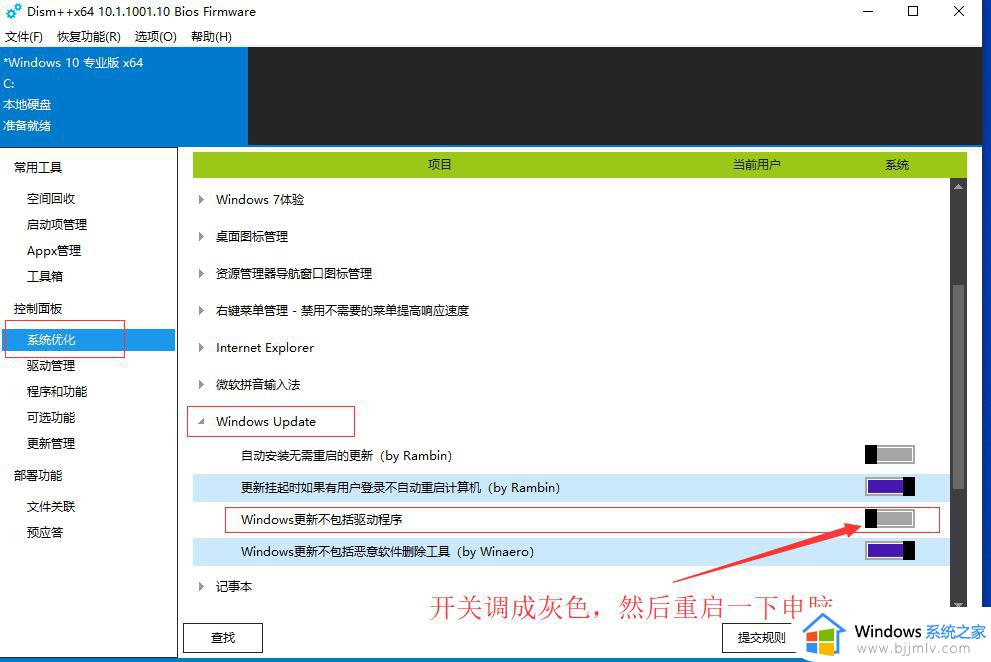
Task: Click the 当前用户 column header
Action: click(x=756, y=165)
